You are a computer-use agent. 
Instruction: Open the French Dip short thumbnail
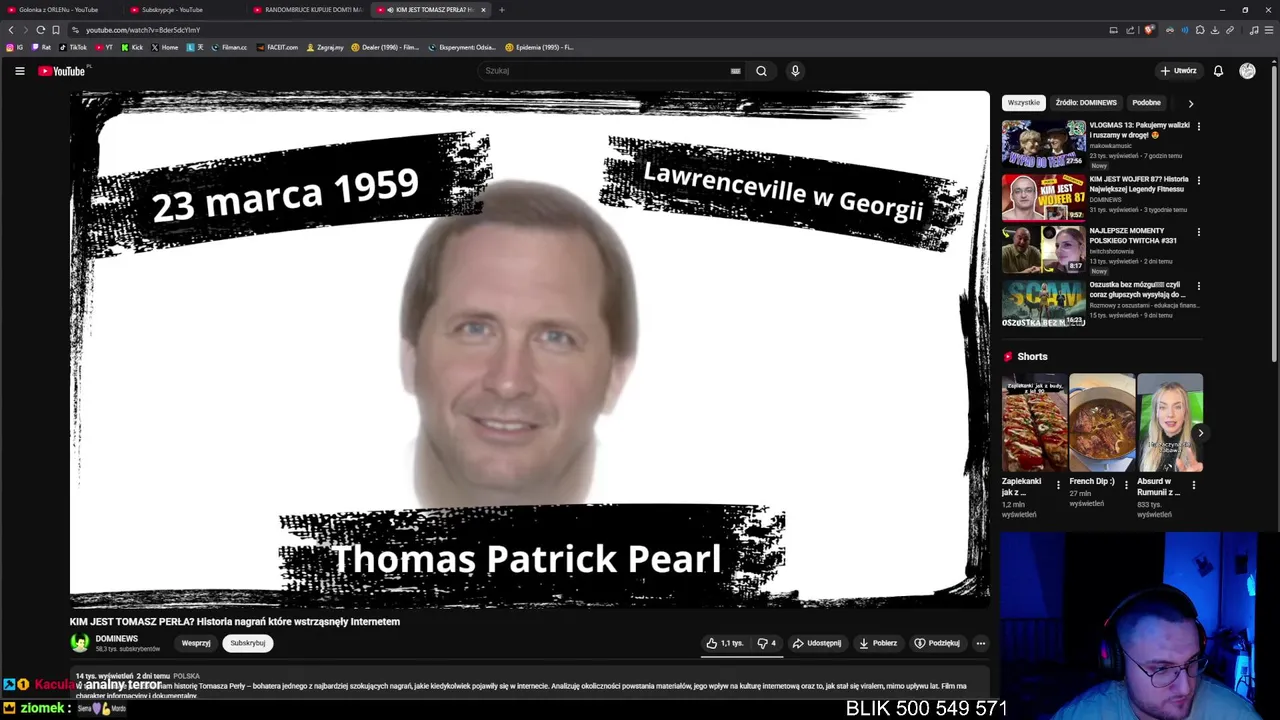1102,422
